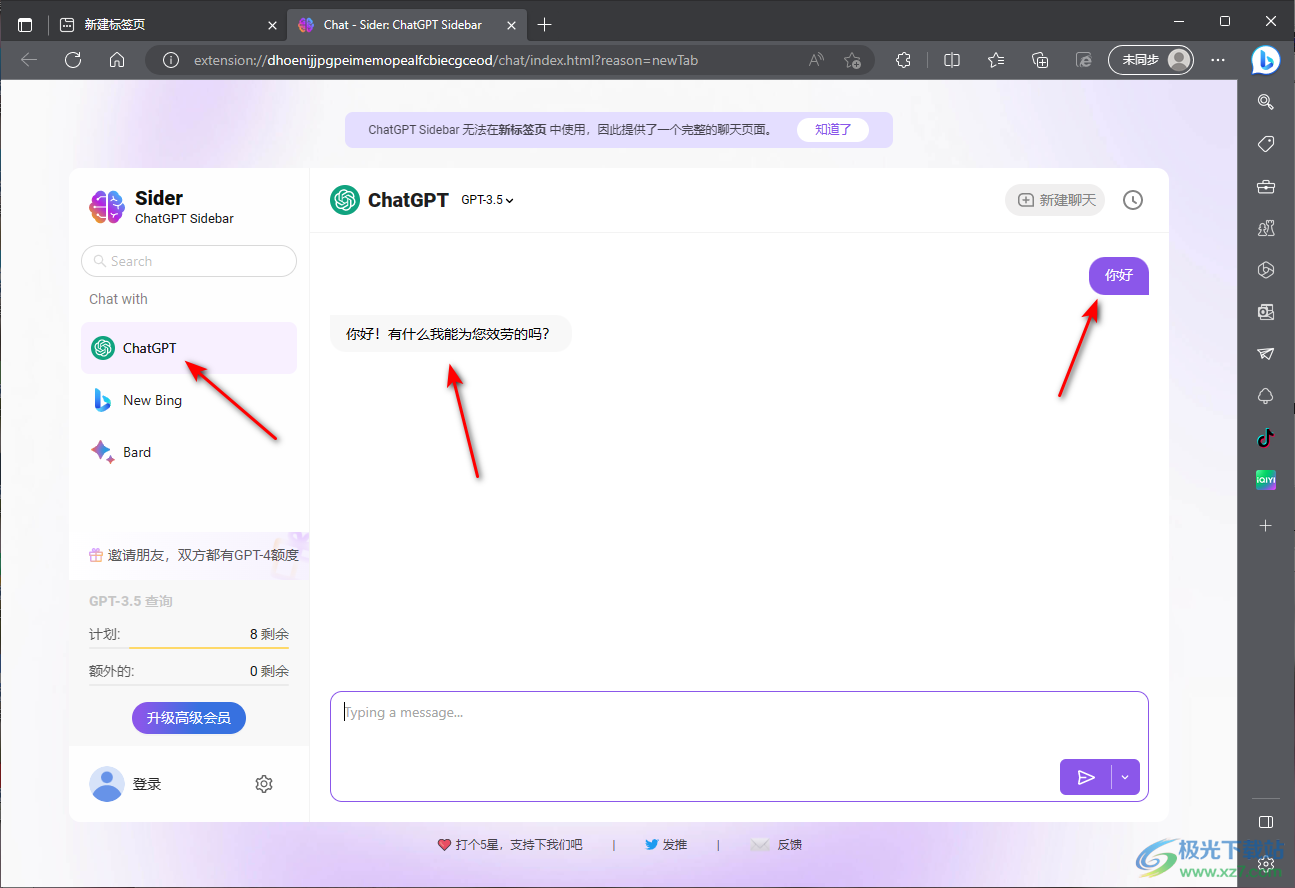This screenshot has width=1295, height=888.
Task: Click the address bar URL
Action: (446, 60)
